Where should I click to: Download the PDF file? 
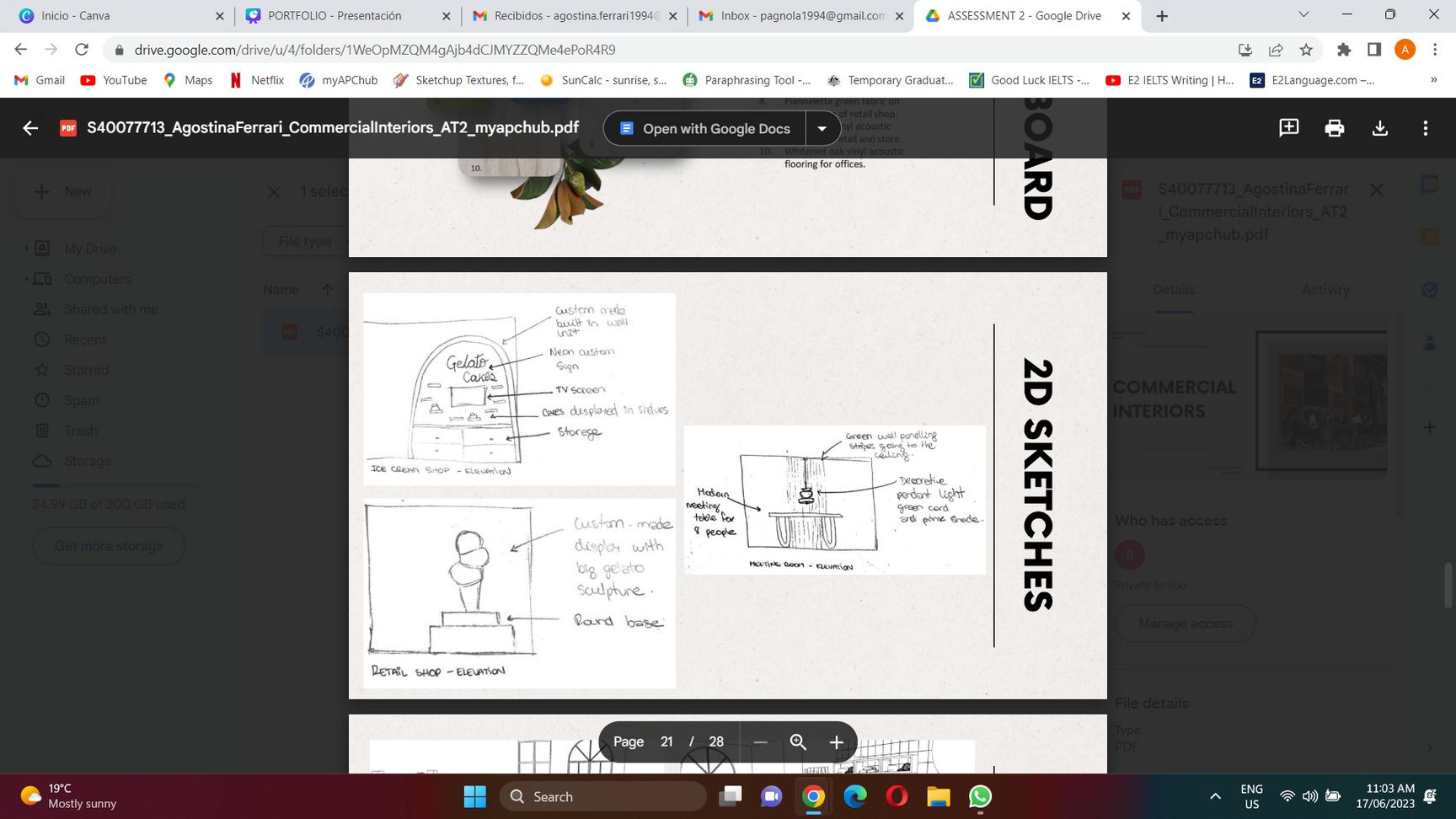click(x=1379, y=128)
